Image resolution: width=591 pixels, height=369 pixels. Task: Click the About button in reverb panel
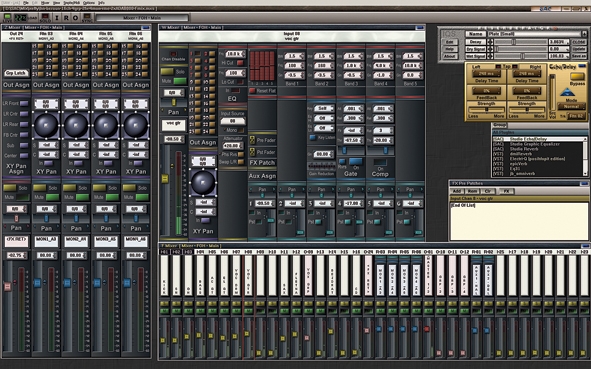[449, 56]
